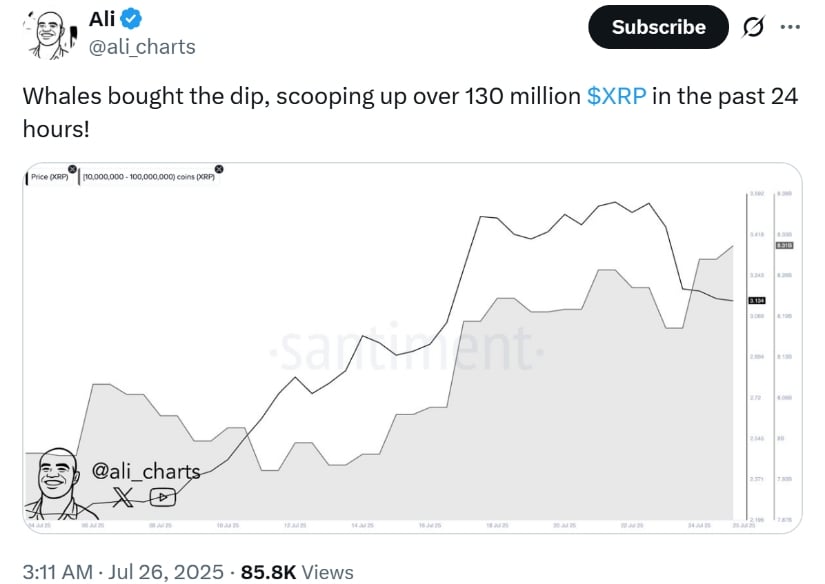The image size is (825, 584).
Task: Select the Price (XRP) metric label
Action: (x=49, y=177)
